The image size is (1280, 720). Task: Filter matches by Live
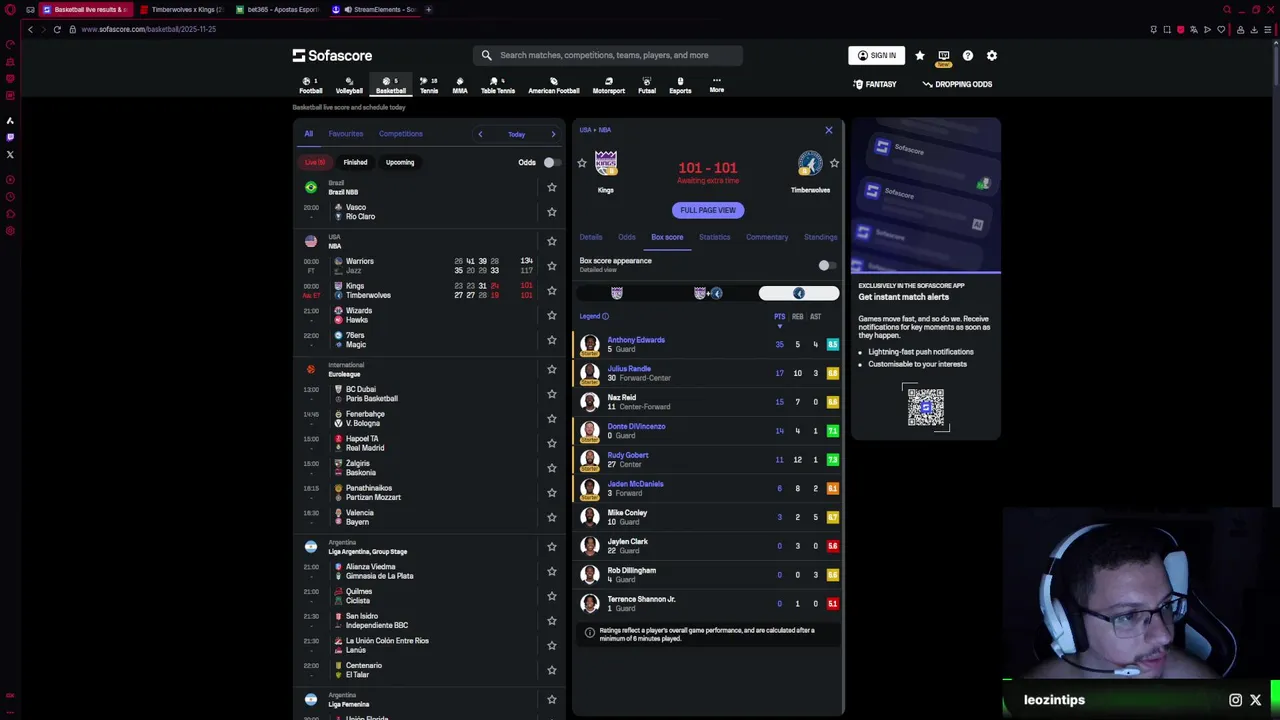tap(315, 162)
